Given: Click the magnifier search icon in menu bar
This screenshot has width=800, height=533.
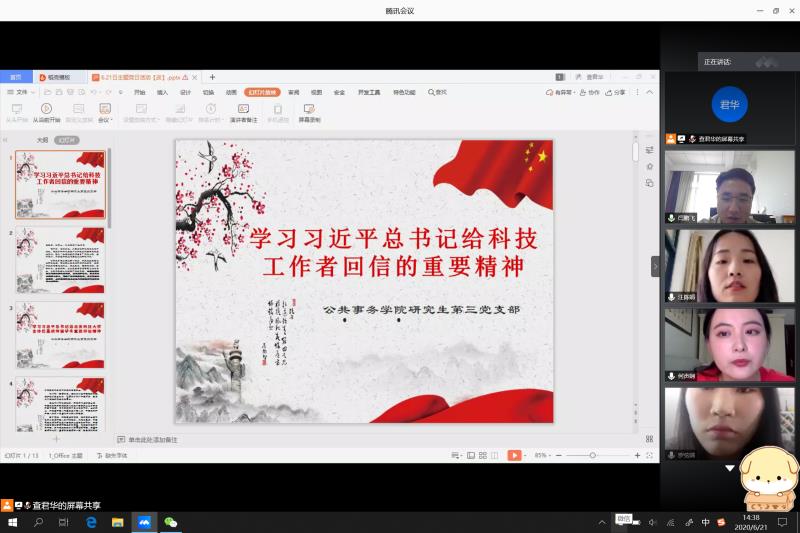Looking at the screenshot, I should (431, 92).
